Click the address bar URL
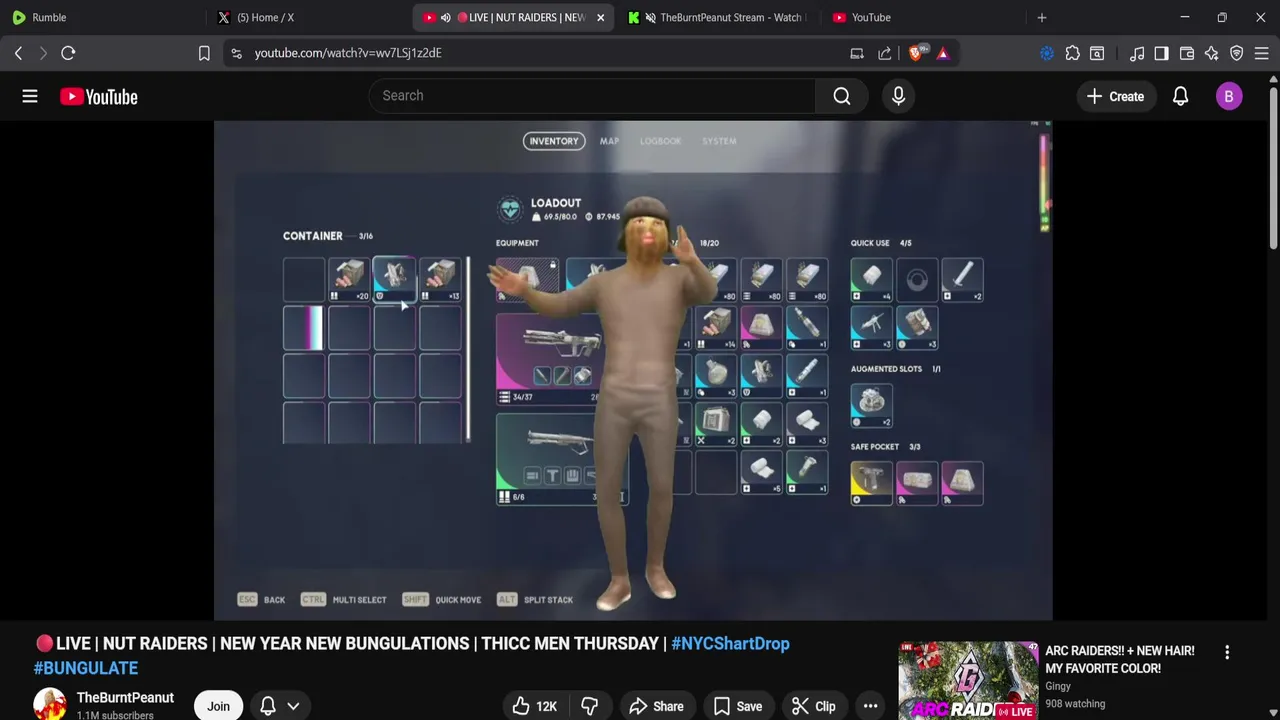This screenshot has height=720, width=1280. click(348, 53)
